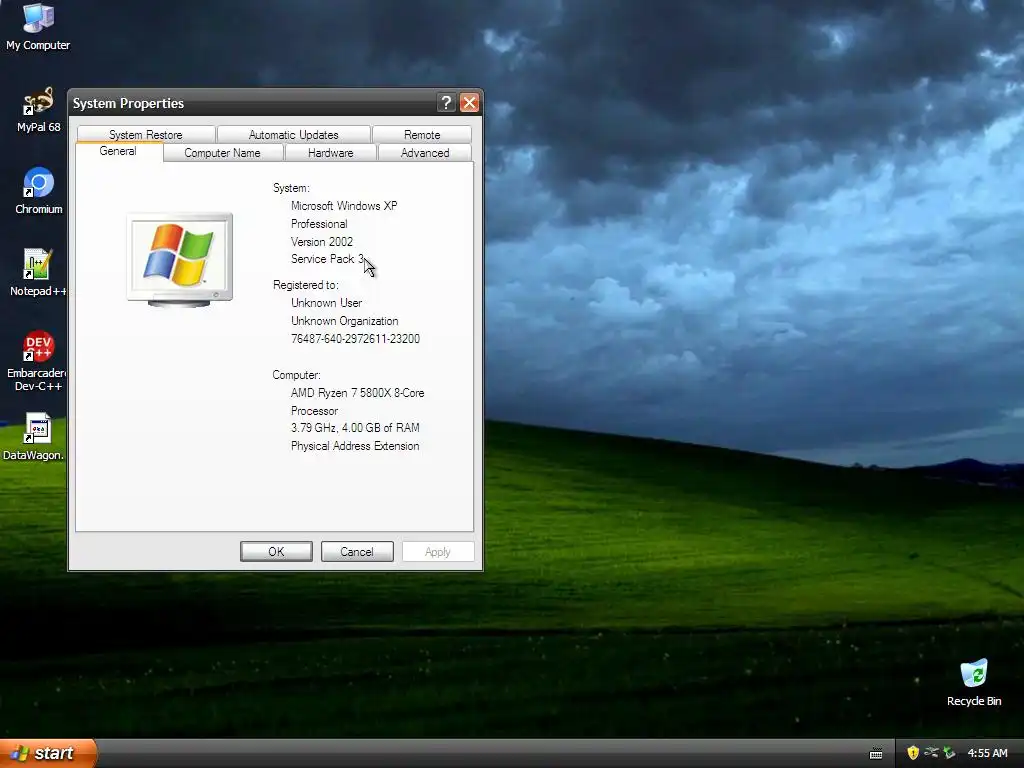This screenshot has width=1024, height=768.
Task: Open the keyboard icon on taskbar
Action: coord(876,754)
